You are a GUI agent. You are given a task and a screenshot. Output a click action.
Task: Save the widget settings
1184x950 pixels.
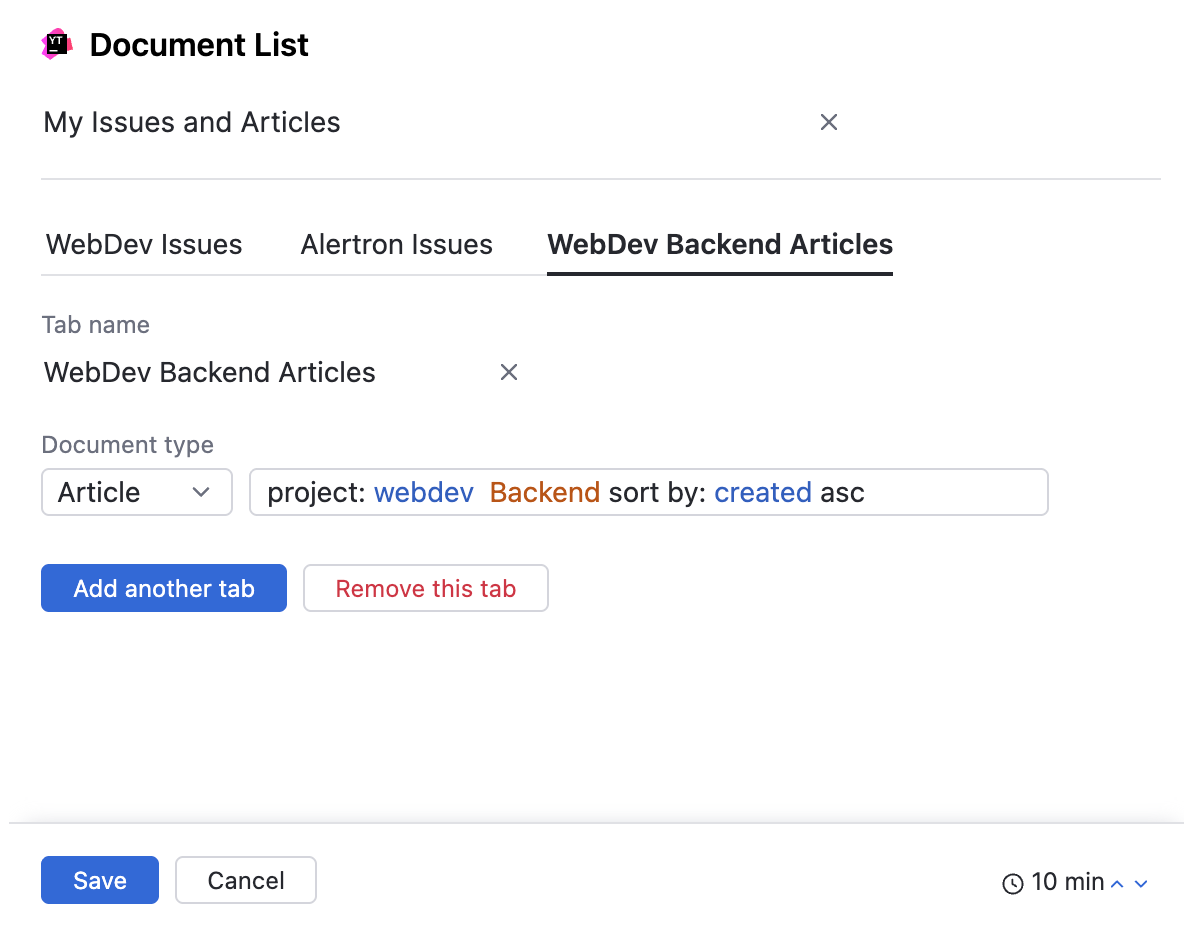point(99,880)
